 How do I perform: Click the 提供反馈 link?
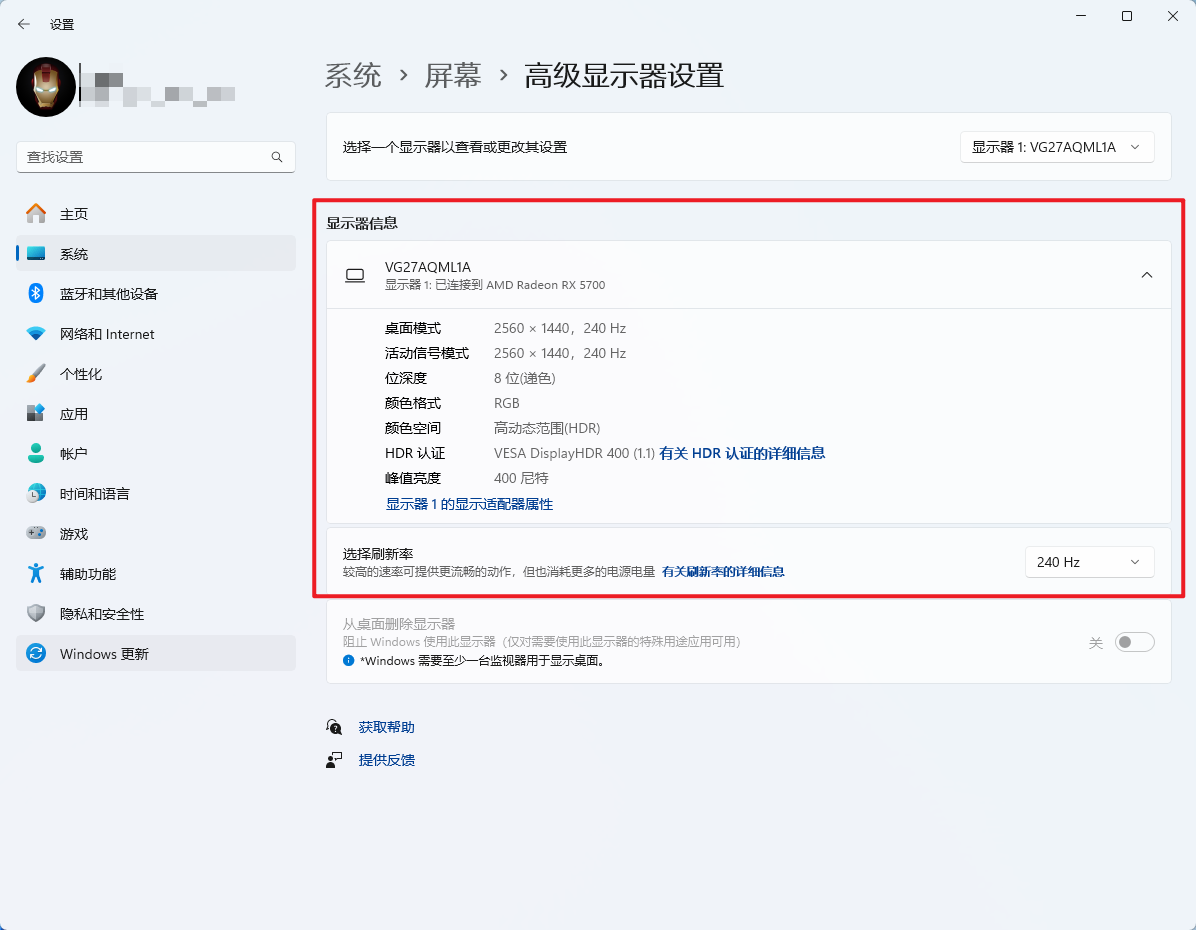point(387,761)
